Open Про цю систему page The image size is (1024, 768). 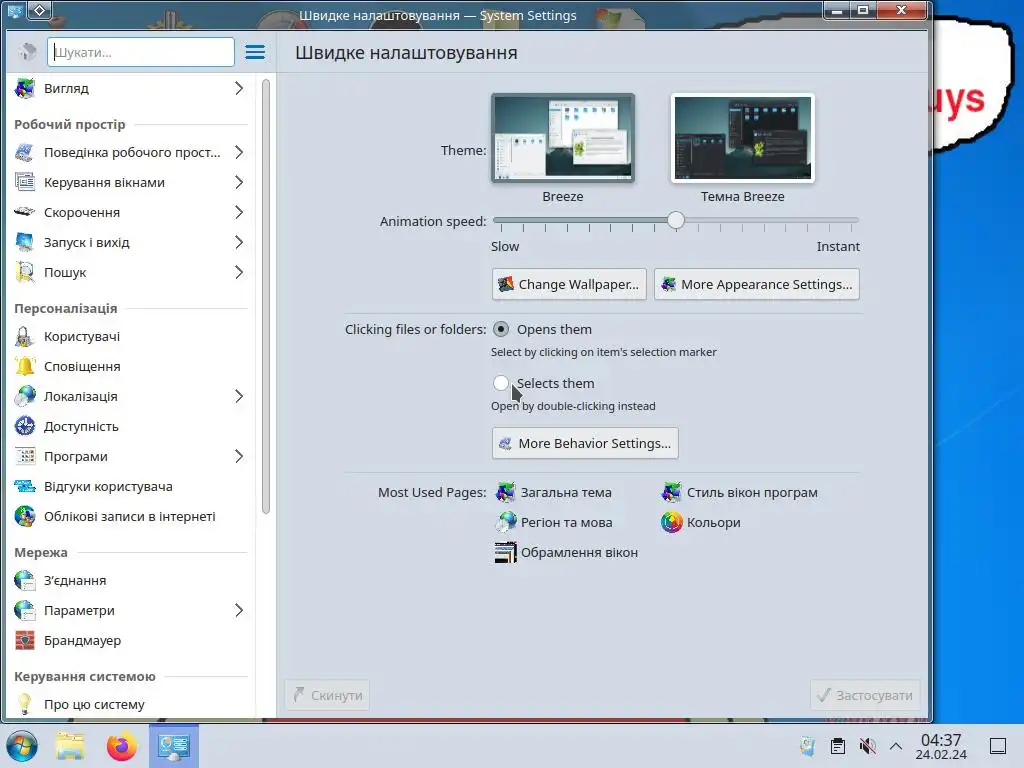[x=131, y=704]
